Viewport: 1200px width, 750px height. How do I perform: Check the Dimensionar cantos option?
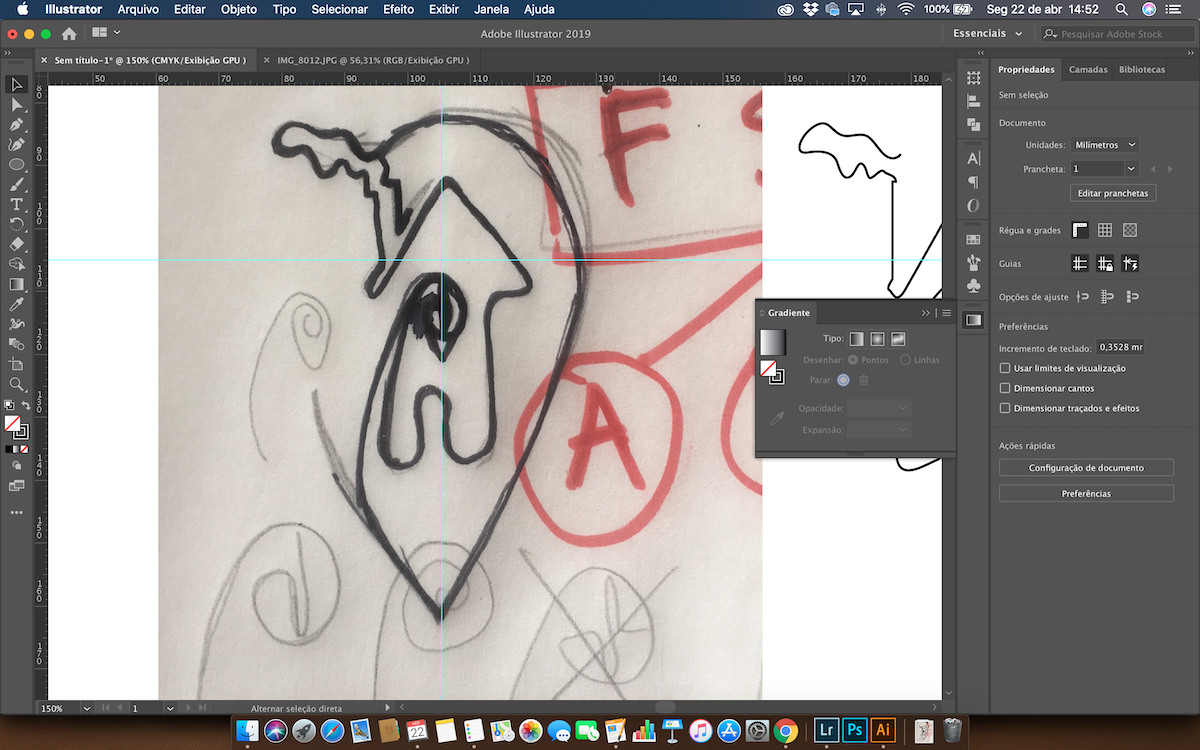point(1006,388)
